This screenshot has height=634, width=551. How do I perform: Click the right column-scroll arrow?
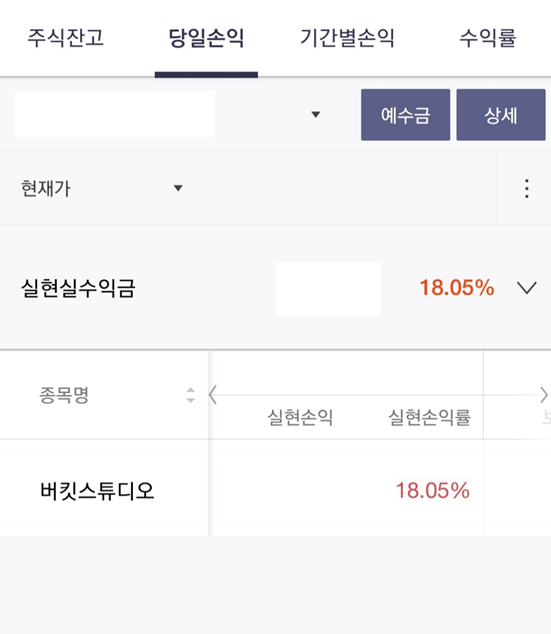click(544, 395)
